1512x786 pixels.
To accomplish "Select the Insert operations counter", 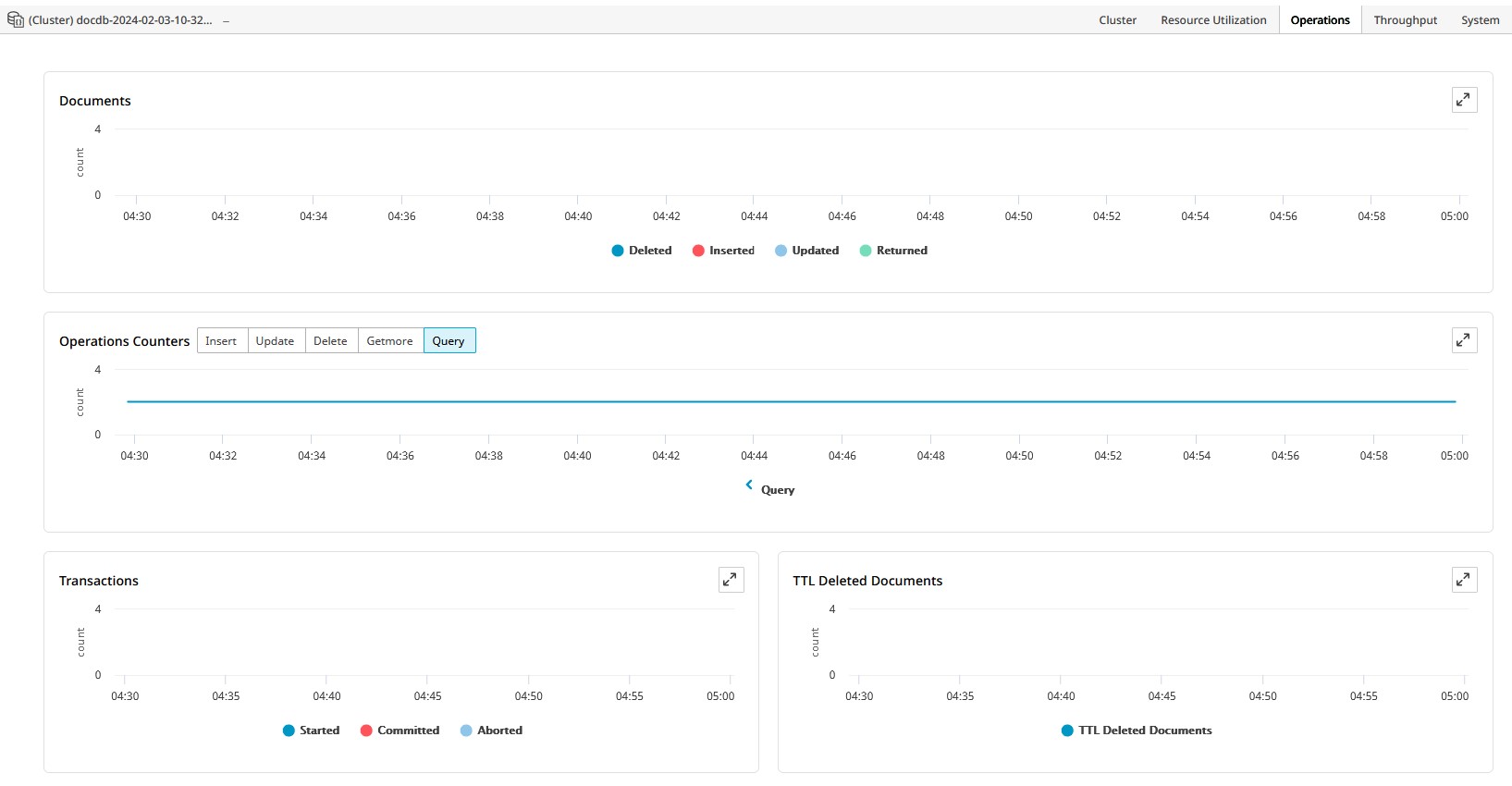I will click(x=221, y=341).
